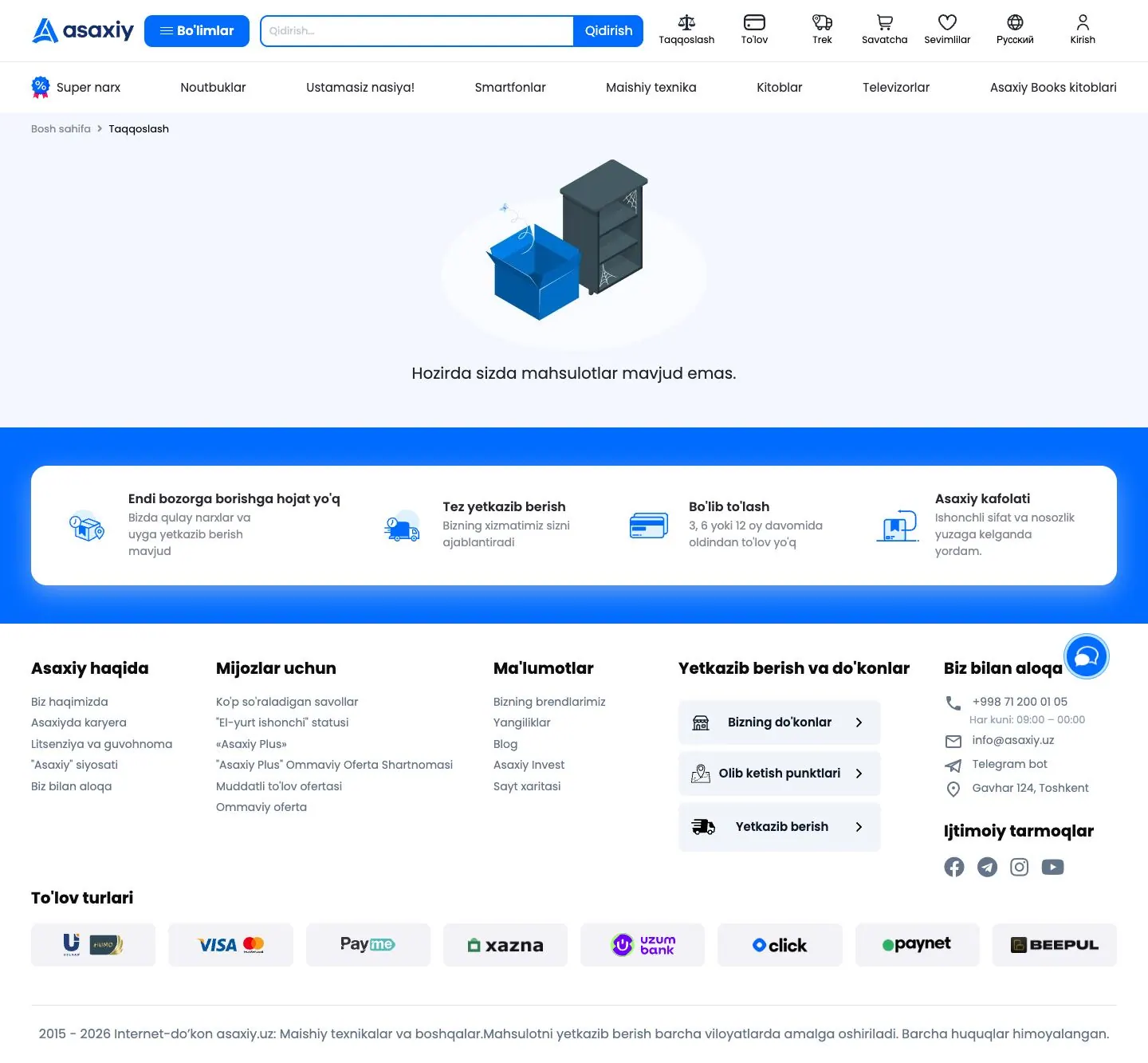The height and width of the screenshot is (1063, 1148).
Task: Switch language via Русский globe icon
Action: click(1015, 30)
